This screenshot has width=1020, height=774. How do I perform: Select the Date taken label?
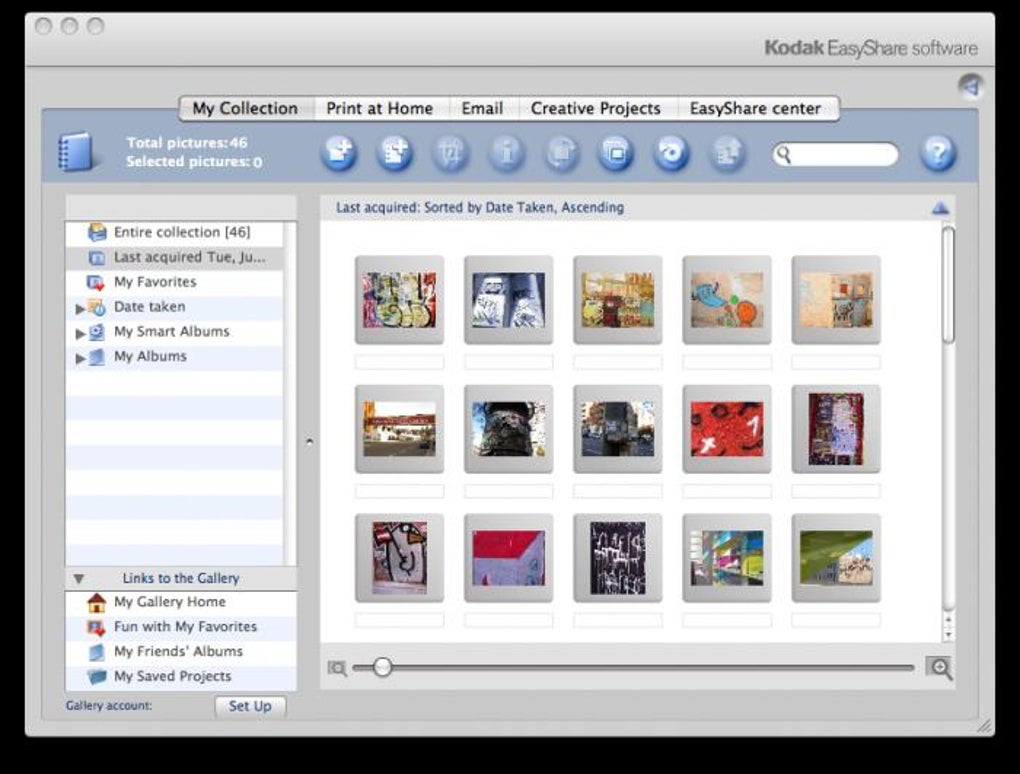[x=150, y=307]
